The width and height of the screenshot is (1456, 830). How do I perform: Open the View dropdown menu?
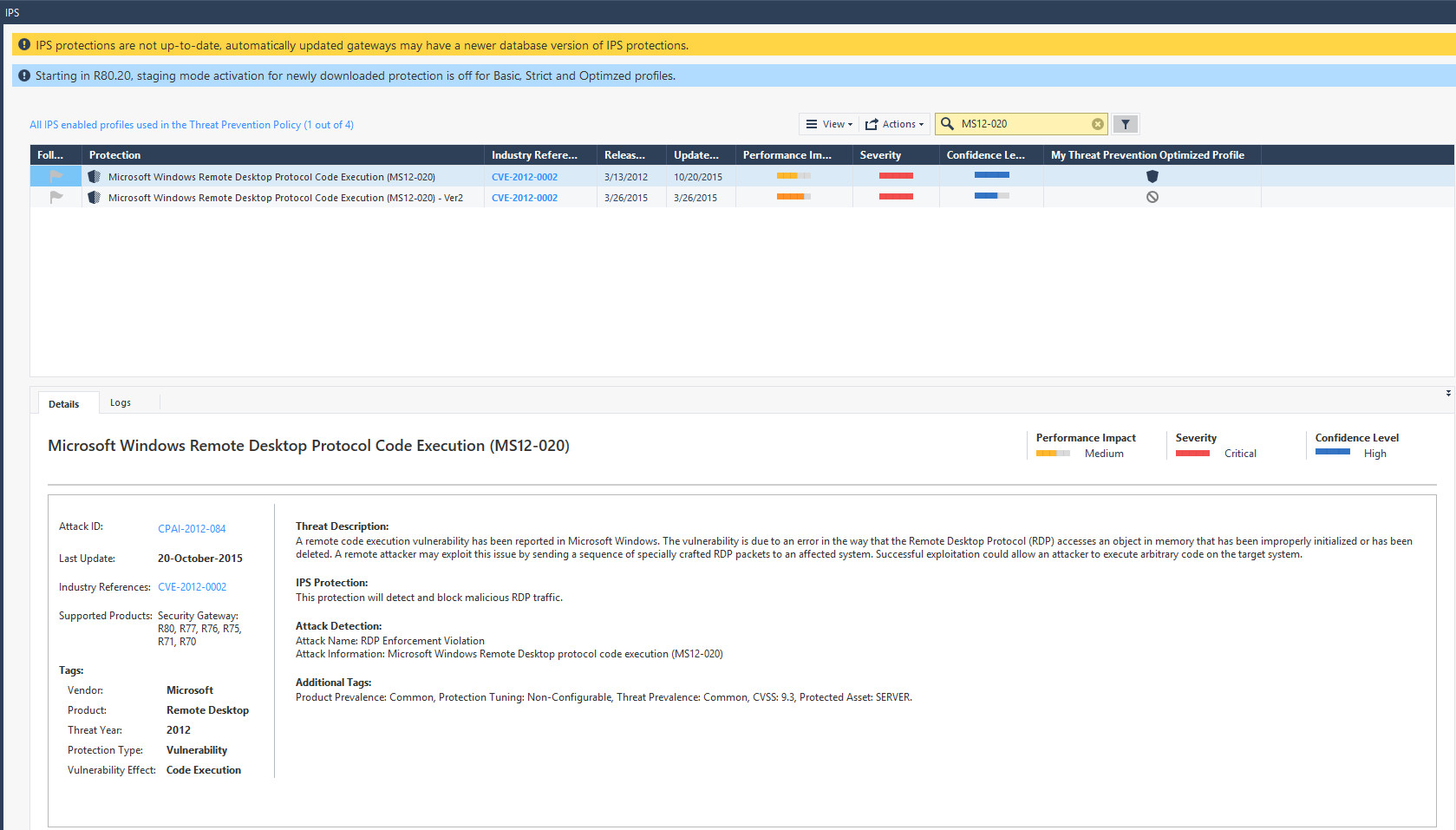(829, 124)
